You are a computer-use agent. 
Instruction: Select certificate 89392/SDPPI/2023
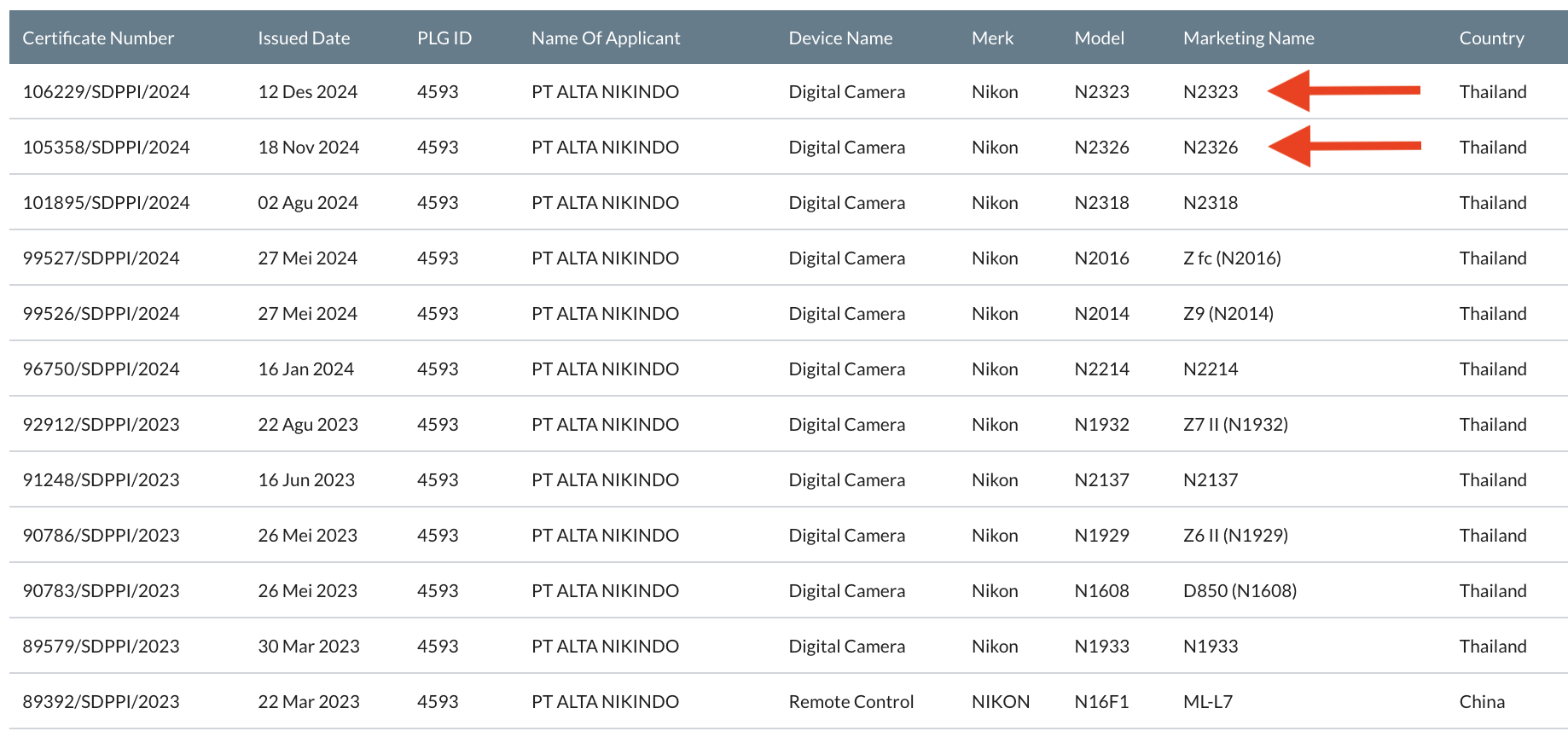click(101, 702)
